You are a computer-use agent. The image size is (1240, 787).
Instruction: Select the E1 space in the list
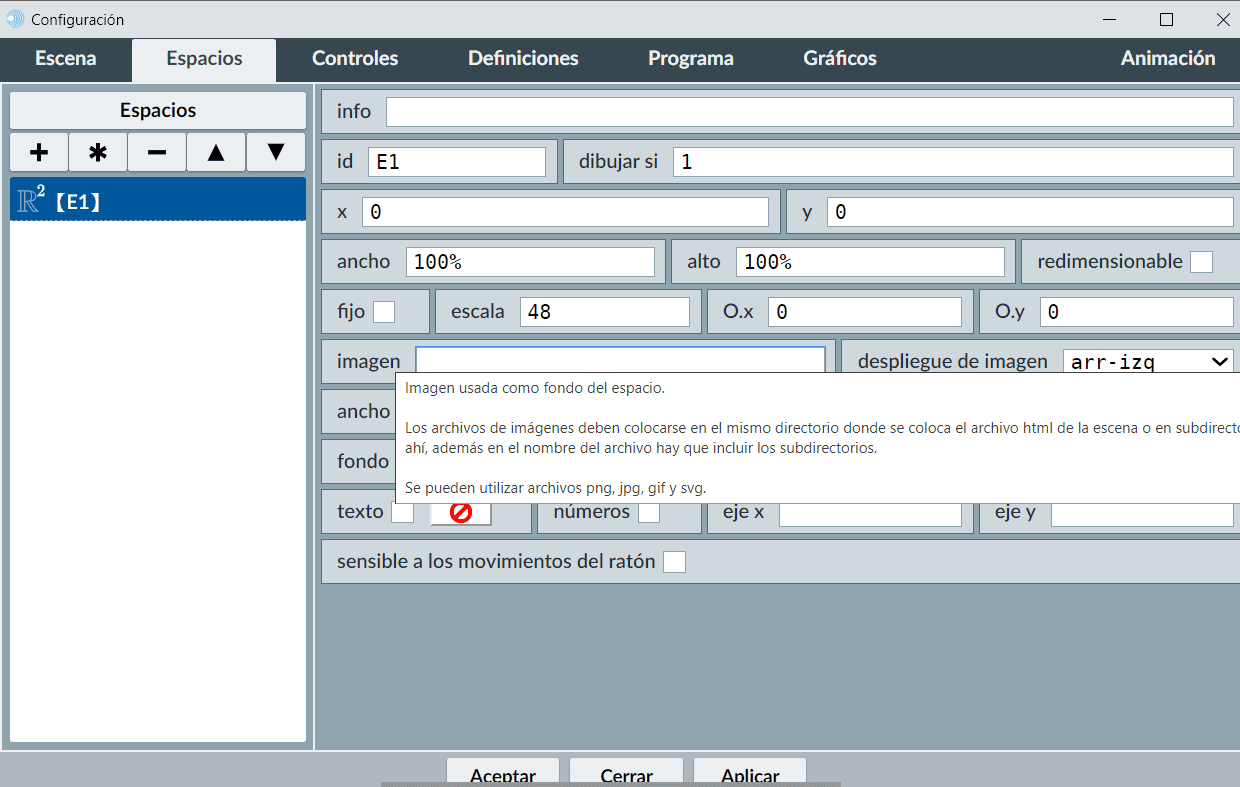pyautogui.click(x=158, y=202)
